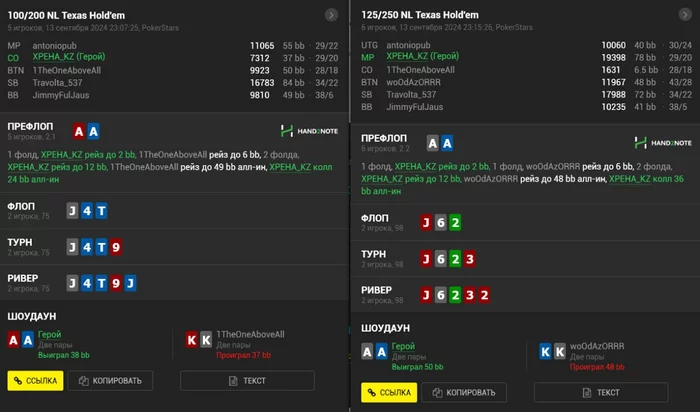Click ХРЕНА_KZ hero name in left player list

69,57
